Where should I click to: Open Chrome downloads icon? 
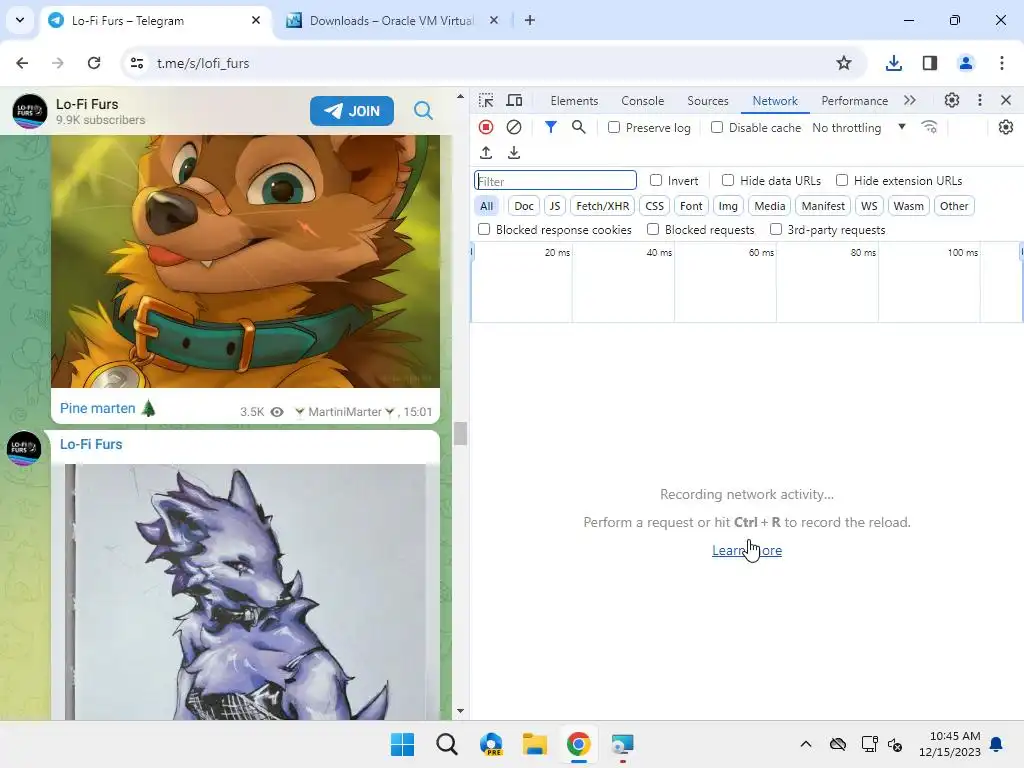coord(894,63)
